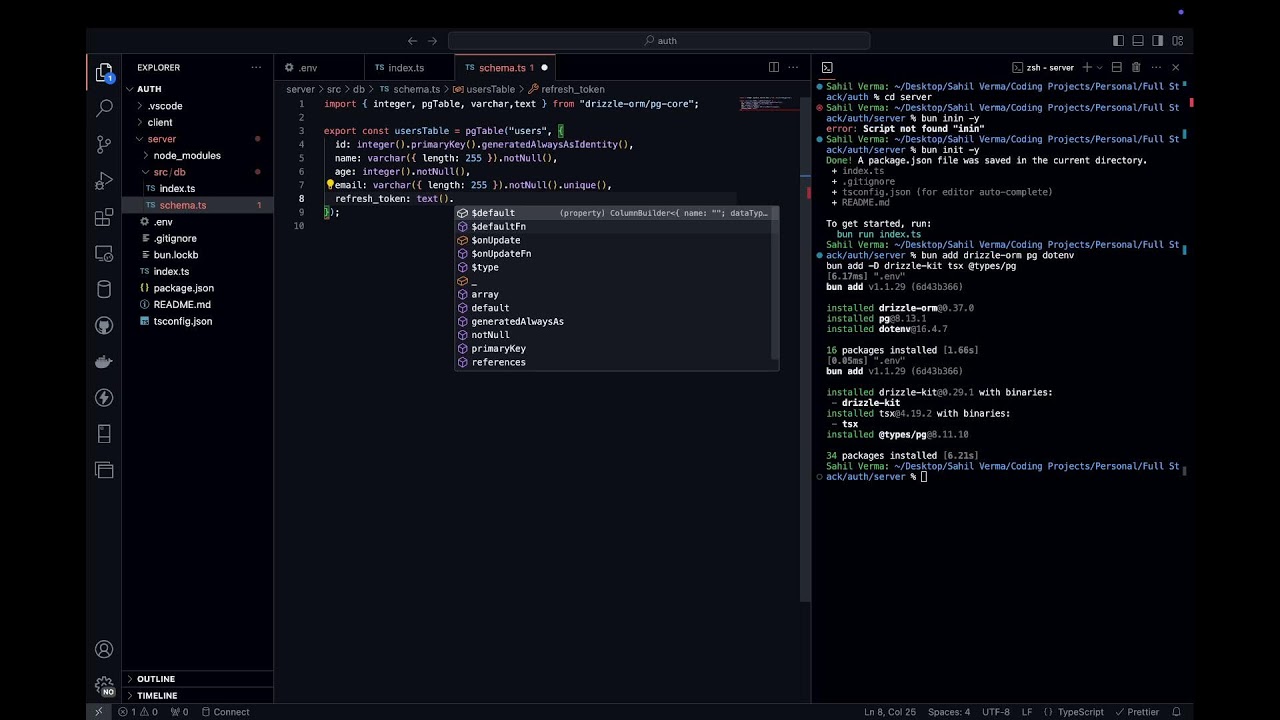Expand the client folder

coord(197,122)
